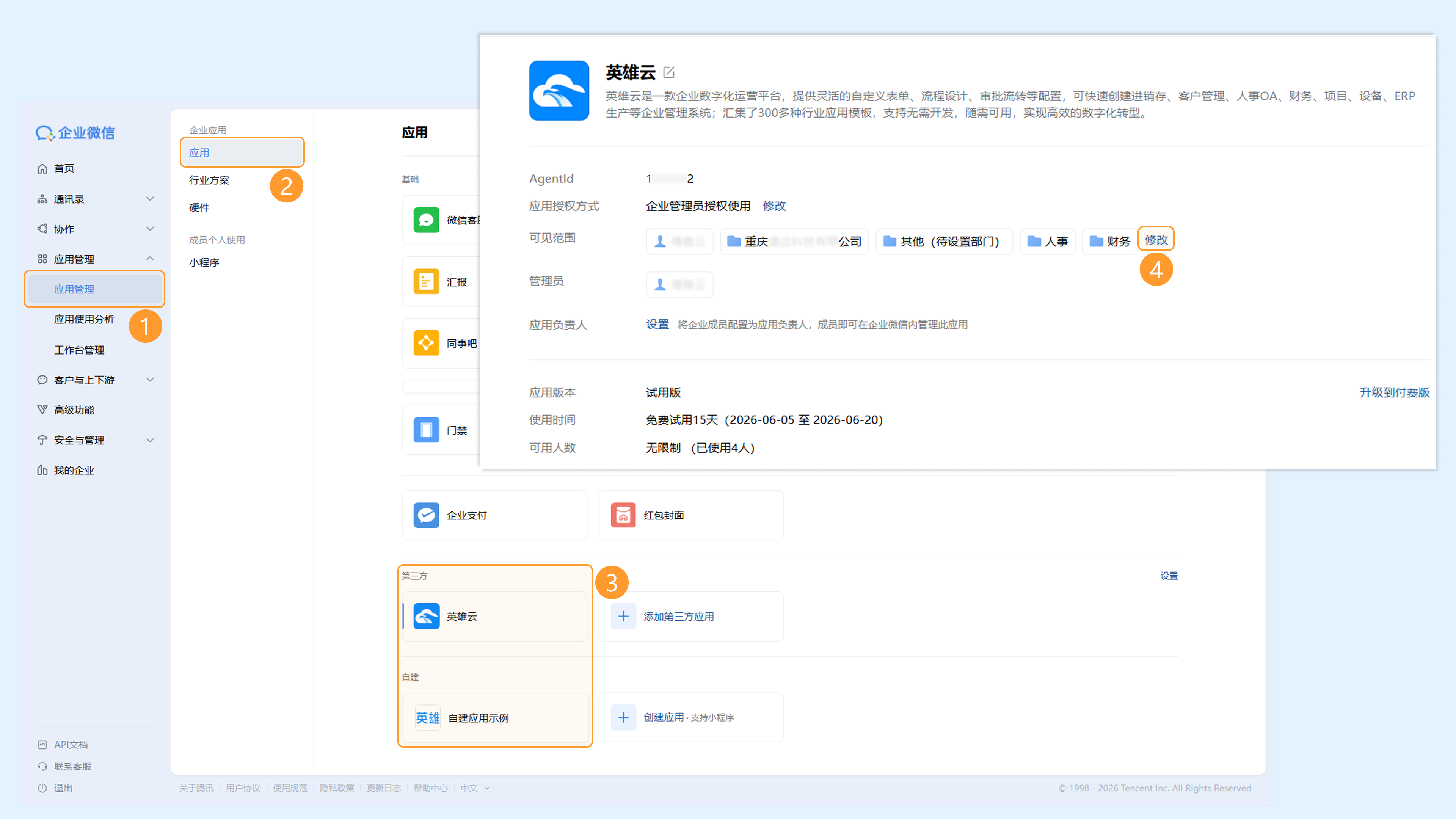Open the 英雄云 third-party app card
1456x819 pixels.
click(494, 617)
